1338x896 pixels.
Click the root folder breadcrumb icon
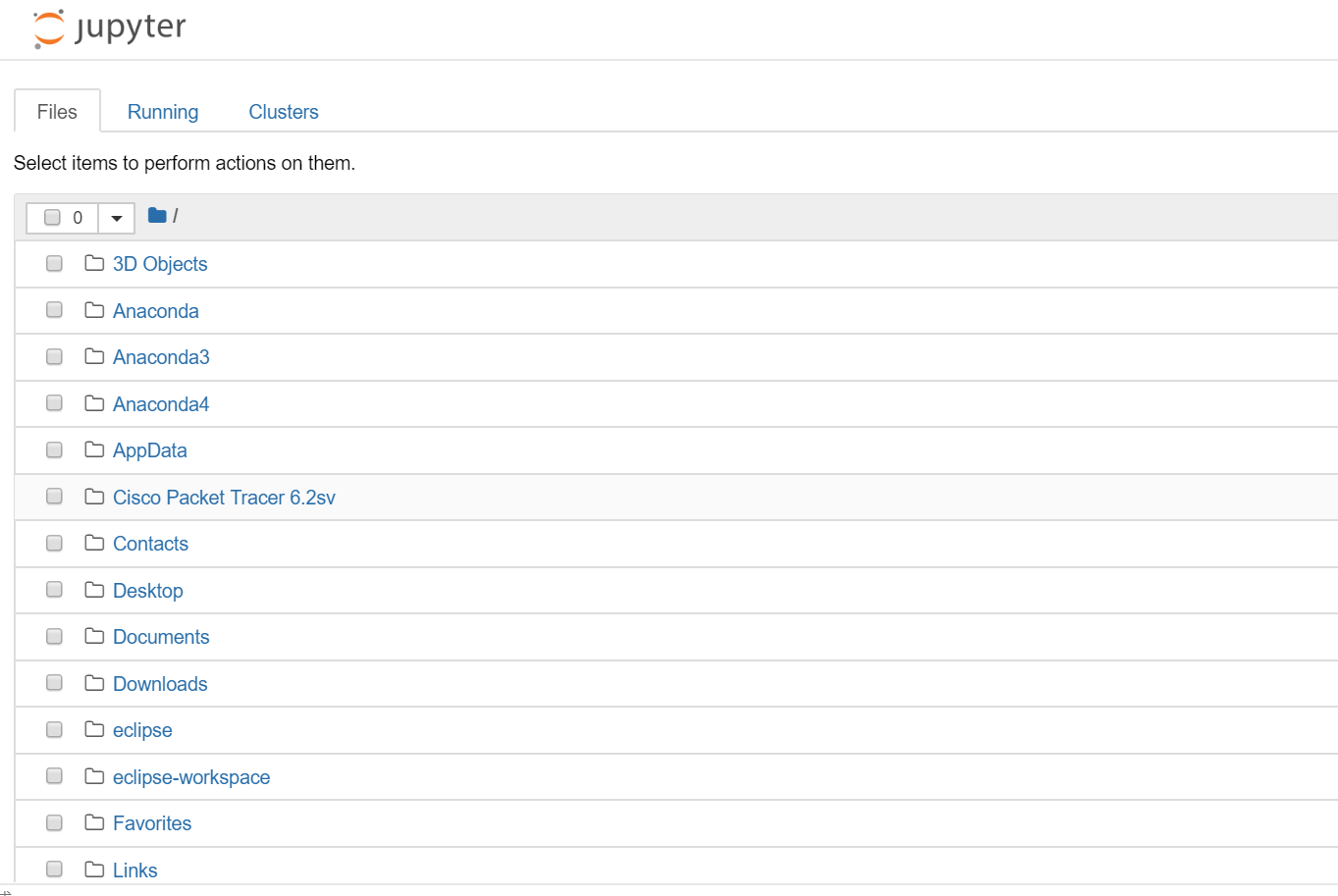(157, 215)
